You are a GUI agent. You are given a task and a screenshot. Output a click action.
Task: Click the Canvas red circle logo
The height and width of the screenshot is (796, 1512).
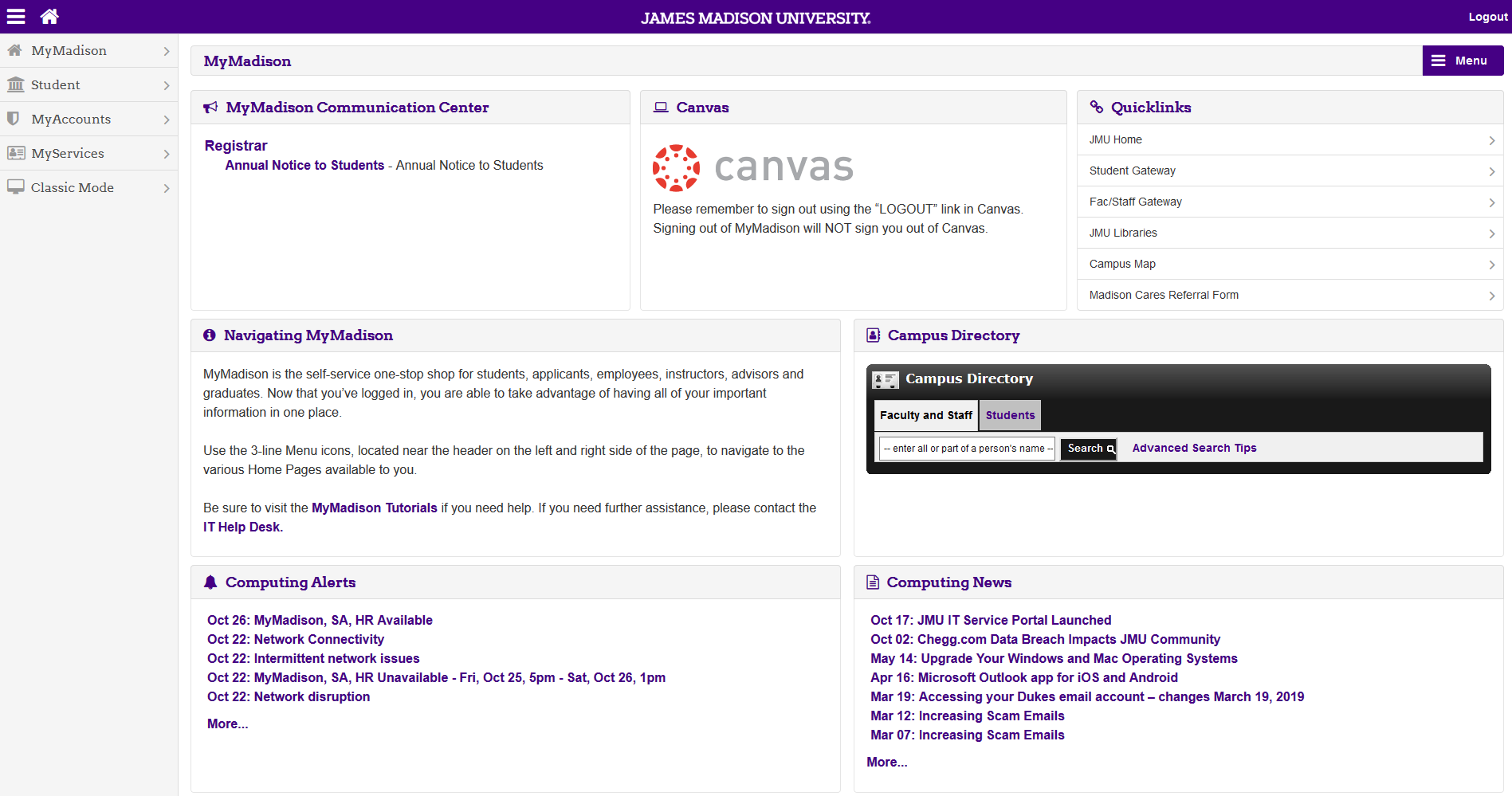(x=677, y=168)
